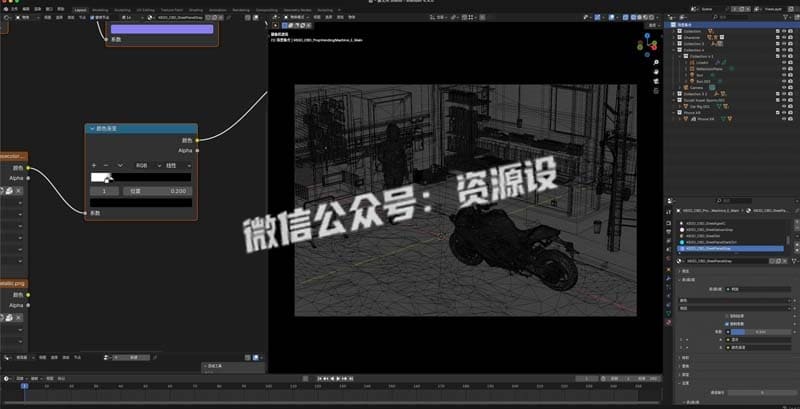Click the surface shader selector field
Viewport: 800px width, 409px height.
coord(758,289)
